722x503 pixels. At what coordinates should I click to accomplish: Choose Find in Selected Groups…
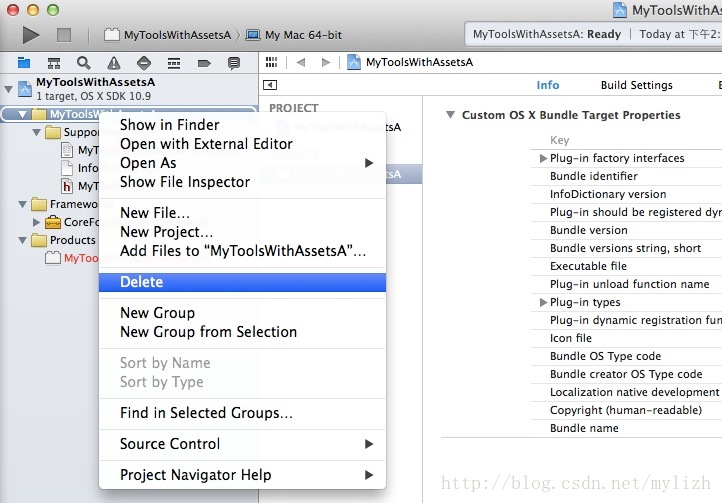coord(242,413)
